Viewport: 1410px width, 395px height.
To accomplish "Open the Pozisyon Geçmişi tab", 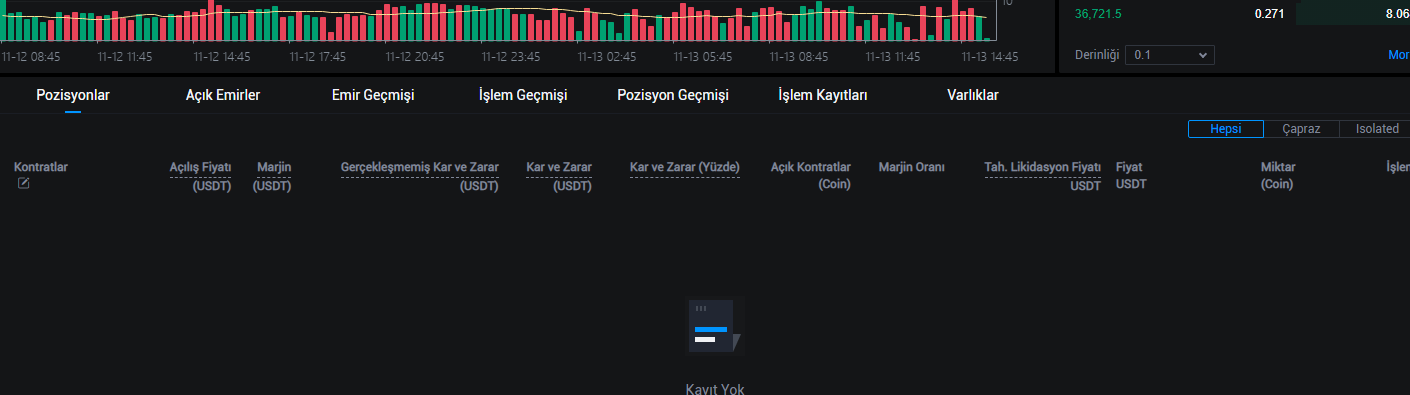I will [x=673, y=95].
